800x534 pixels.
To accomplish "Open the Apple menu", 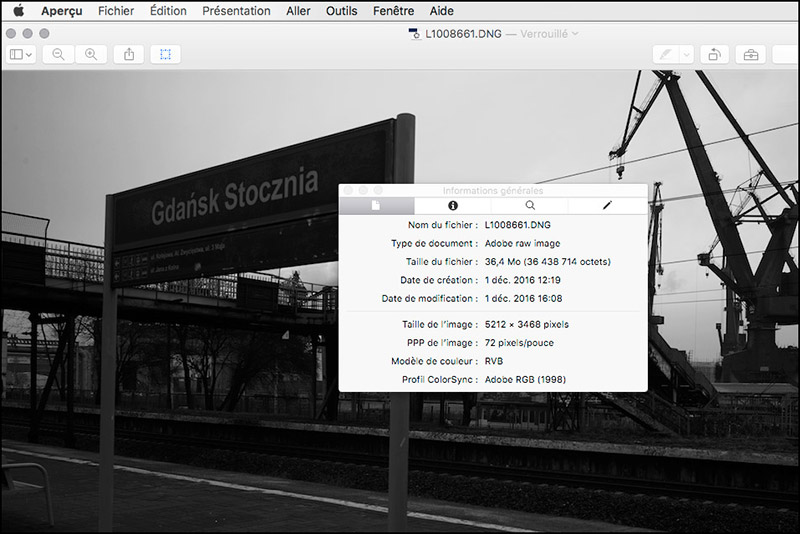I will (x=18, y=11).
